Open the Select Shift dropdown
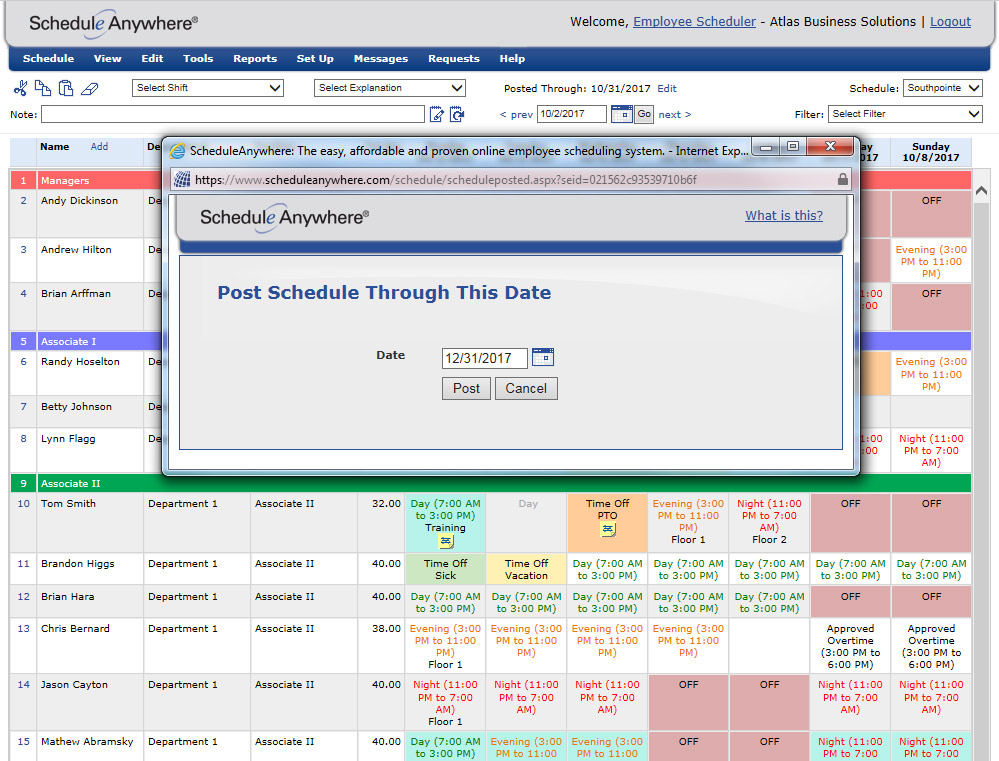 208,88
